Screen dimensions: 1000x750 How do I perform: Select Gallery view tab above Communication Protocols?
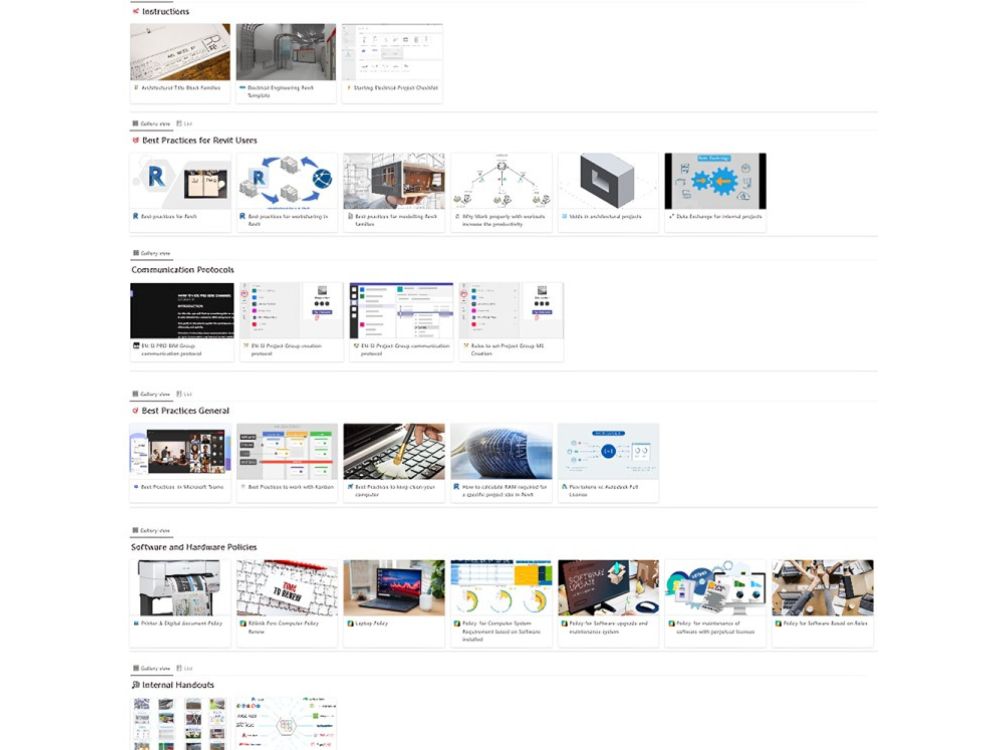click(151, 254)
